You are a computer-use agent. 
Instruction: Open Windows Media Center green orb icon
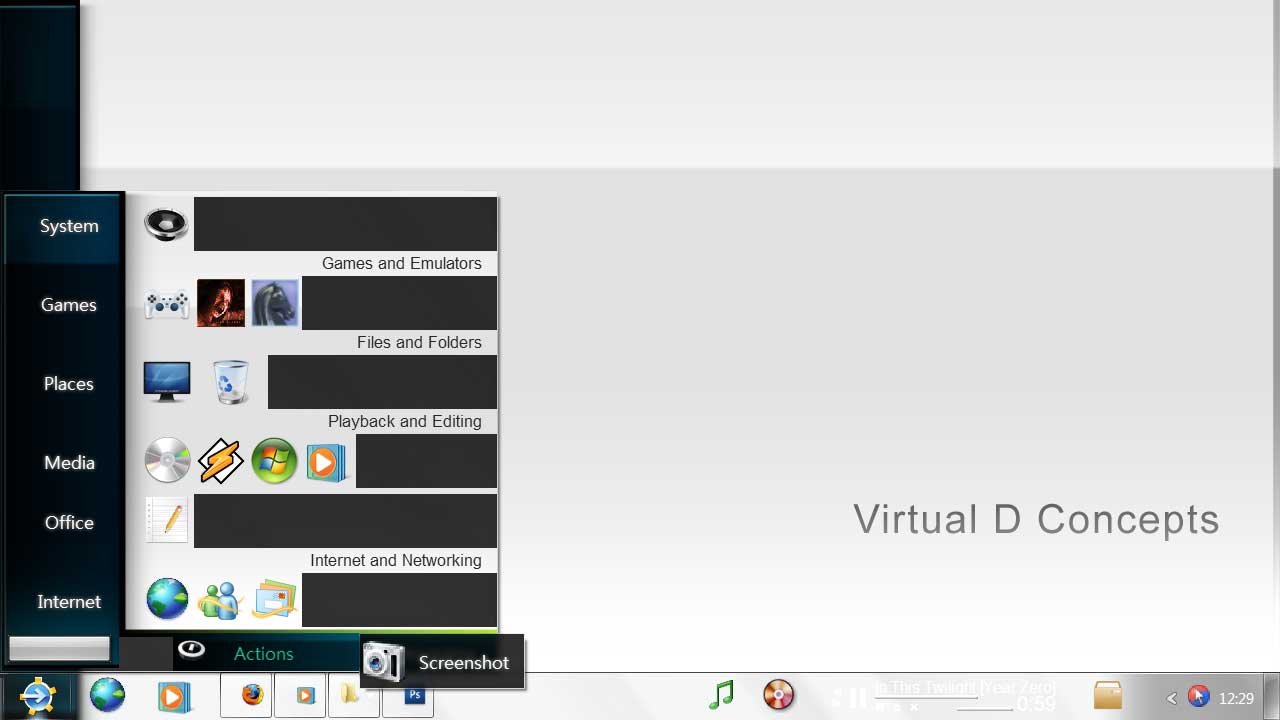(274, 461)
